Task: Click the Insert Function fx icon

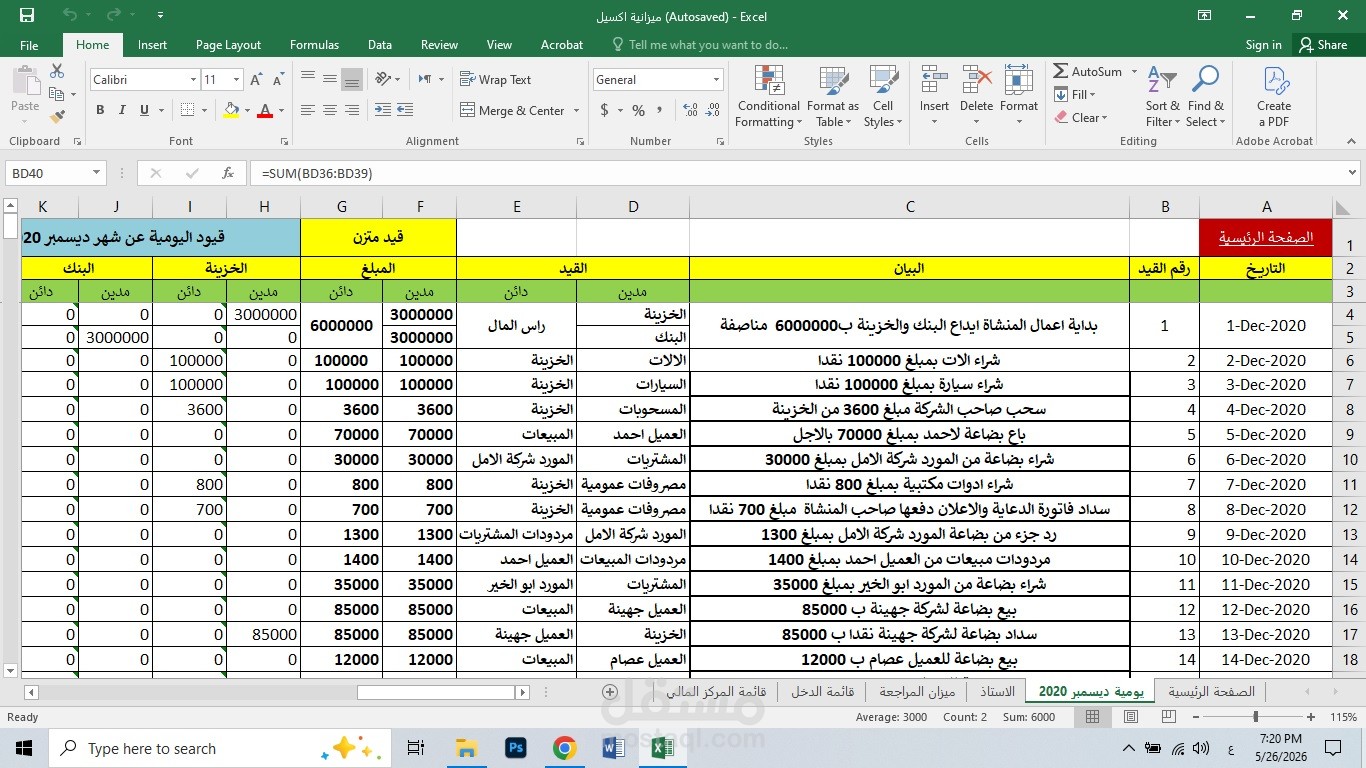Action: pos(227,173)
